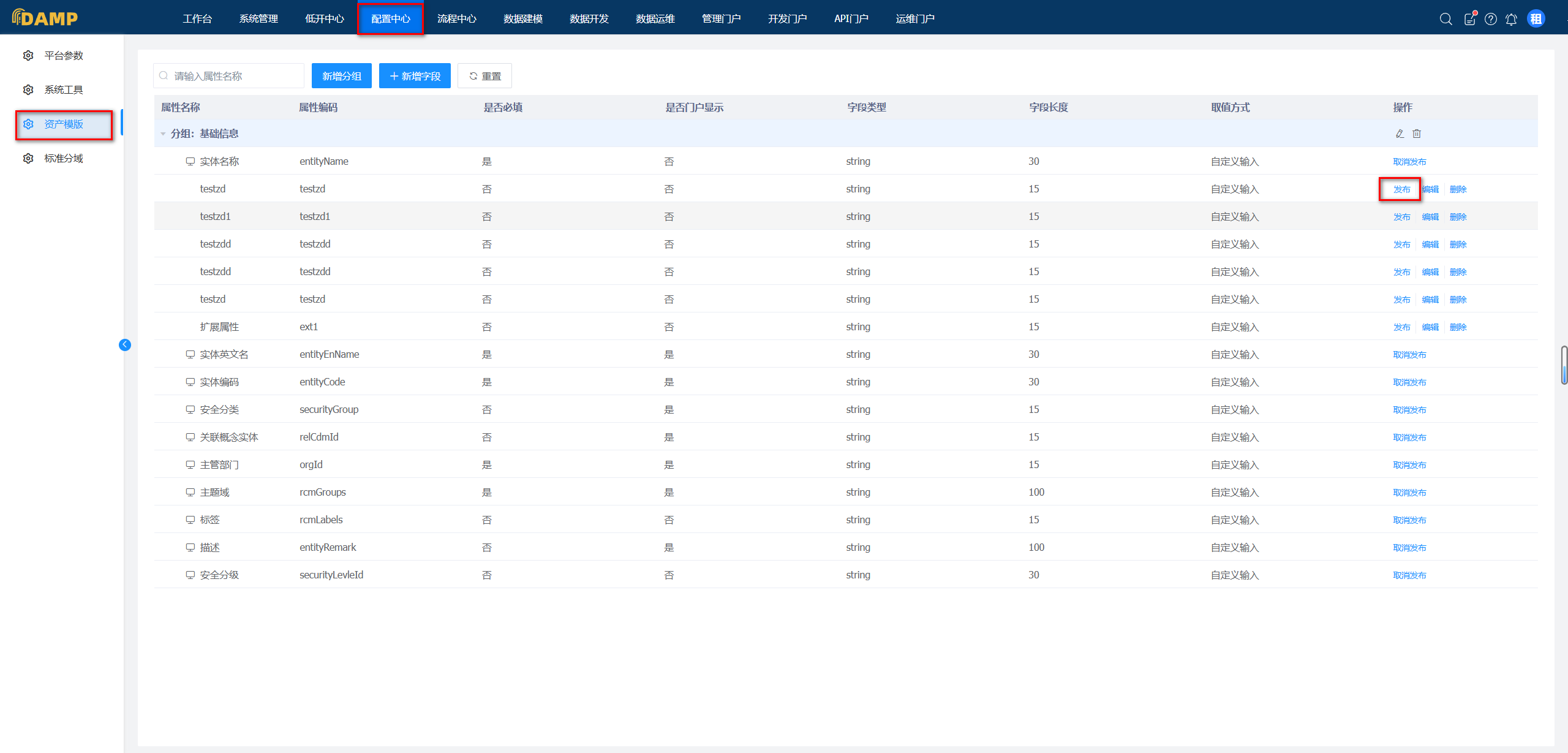
Task: Click 编辑 link for testzd1 row
Action: click(1430, 217)
